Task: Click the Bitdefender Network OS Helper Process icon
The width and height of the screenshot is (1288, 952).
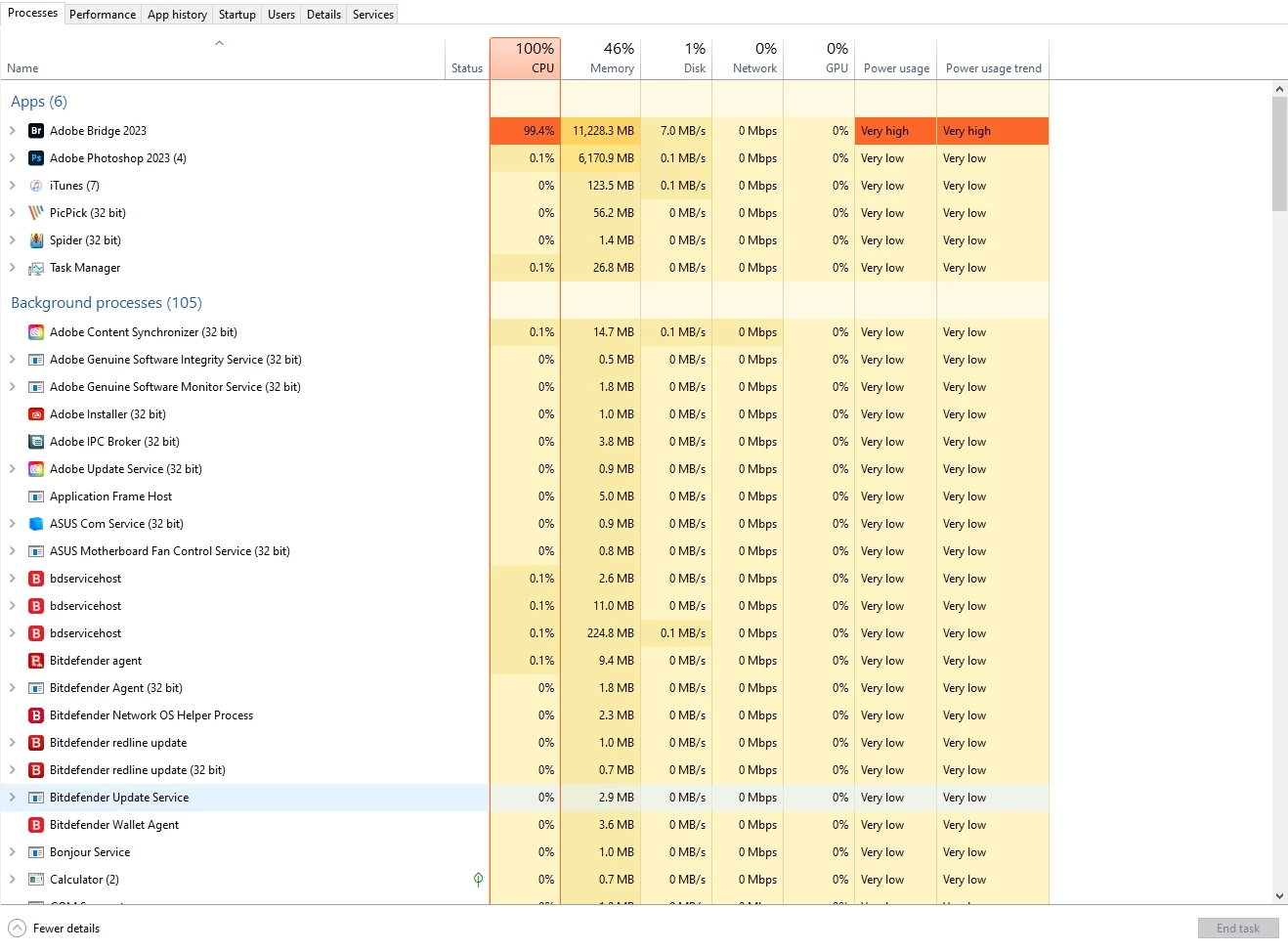Action: pyautogui.click(x=36, y=715)
